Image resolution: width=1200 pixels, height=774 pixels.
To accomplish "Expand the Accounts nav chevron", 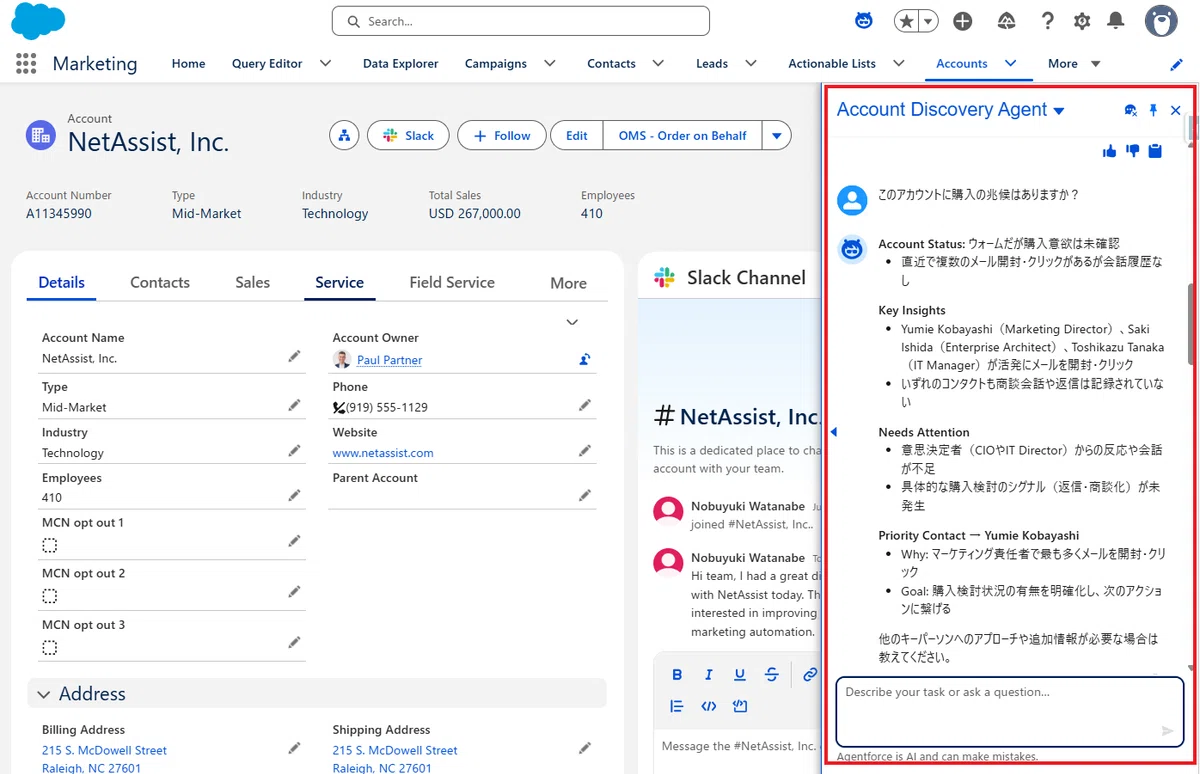I will click(1011, 63).
